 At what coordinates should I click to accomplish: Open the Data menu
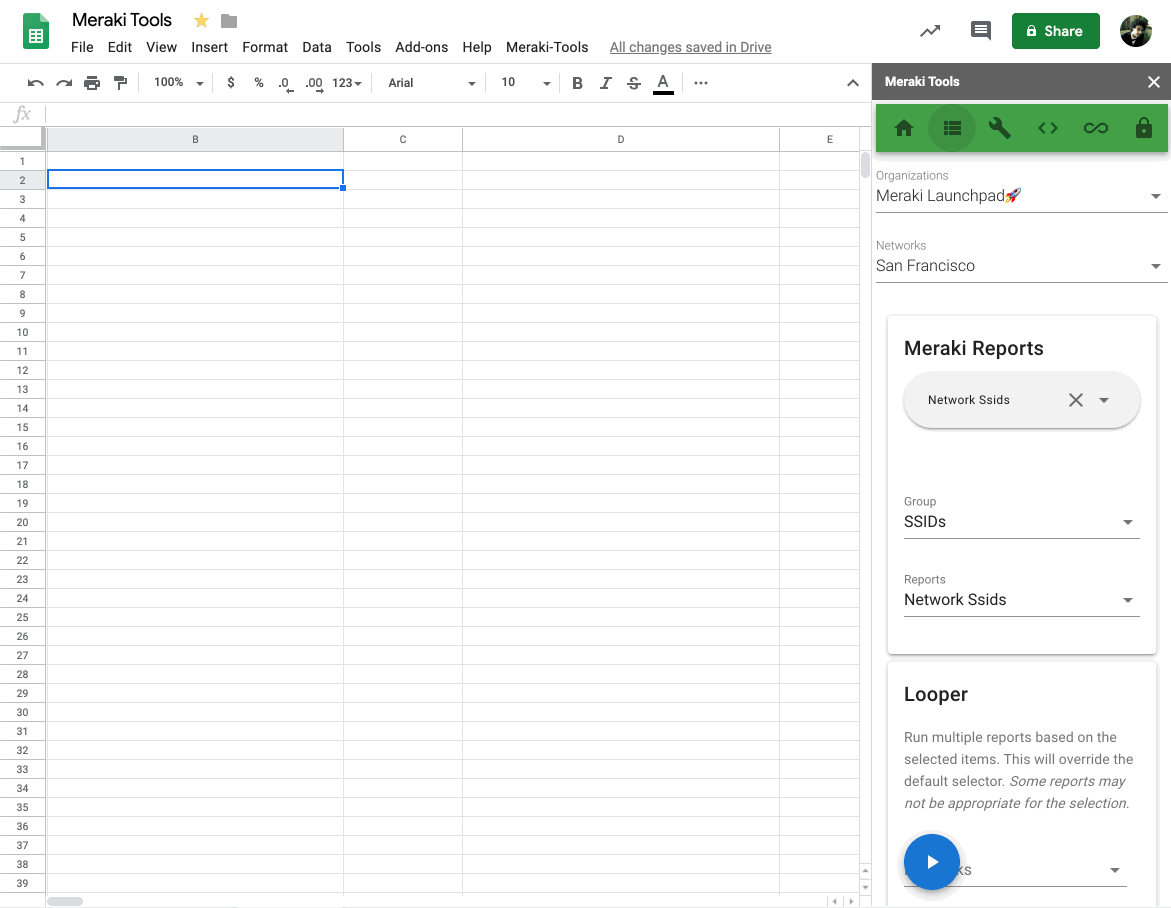317,47
